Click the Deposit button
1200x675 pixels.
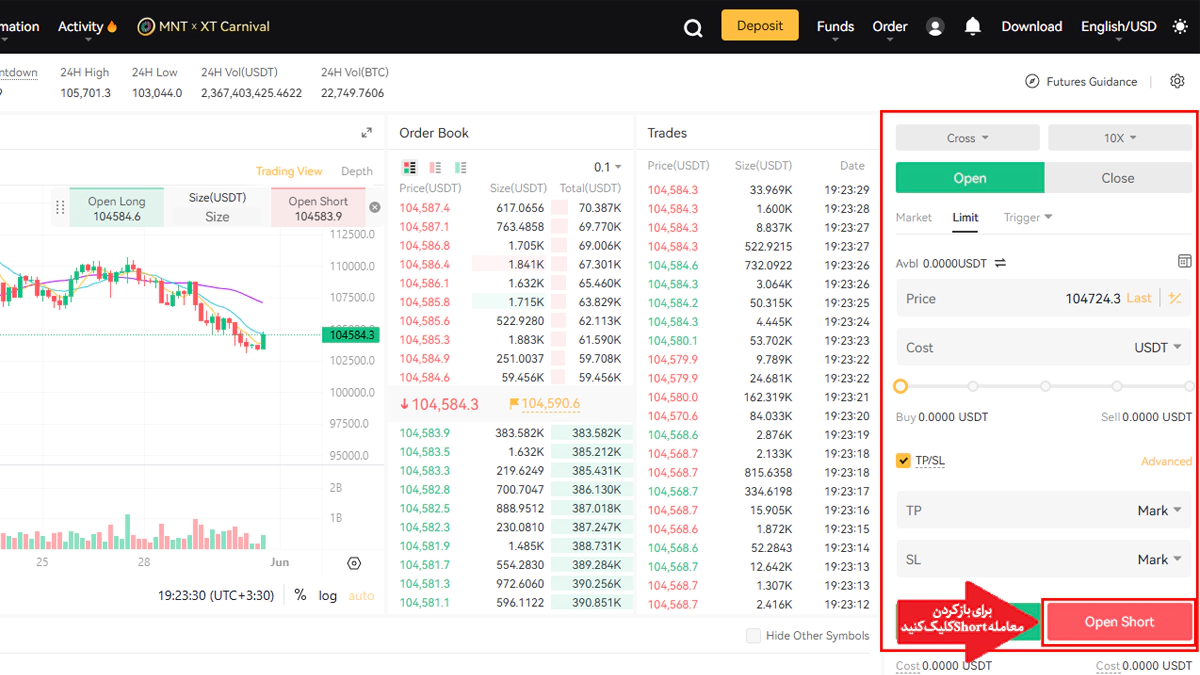tap(760, 26)
